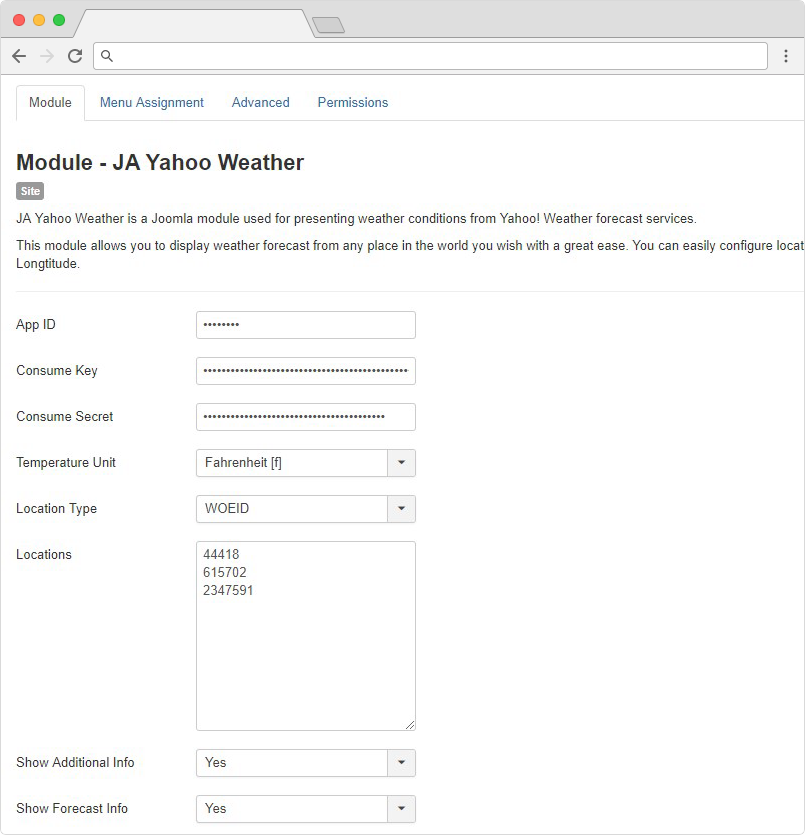The height and width of the screenshot is (835, 805).
Task: Click the 'Location Type' label
Action: pos(56,509)
